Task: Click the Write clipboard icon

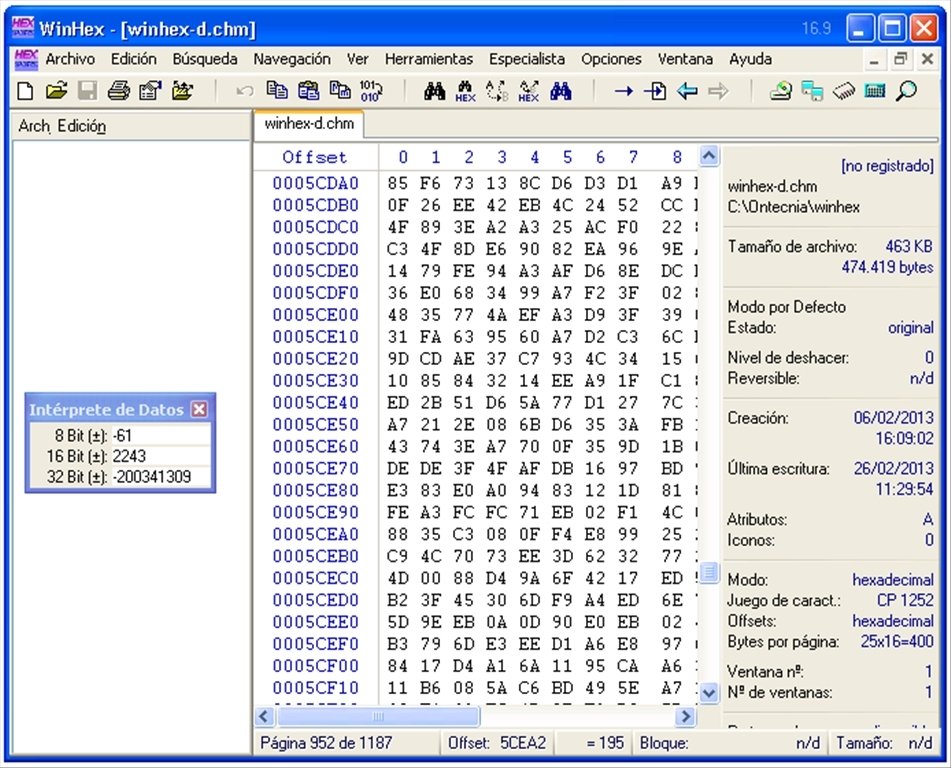Action: click(x=340, y=91)
